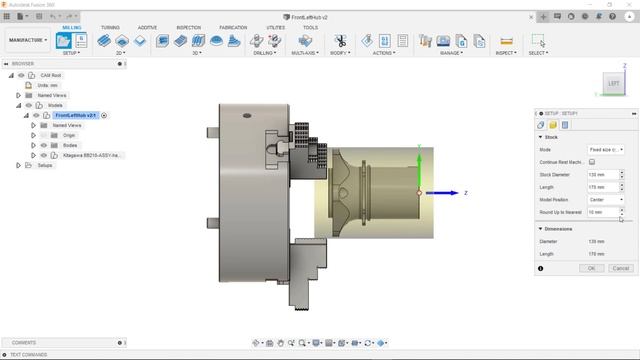This screenshot has width=640, height=360.
Task: Switch to the UTILITIES tab
Action: tap(276, 27)
